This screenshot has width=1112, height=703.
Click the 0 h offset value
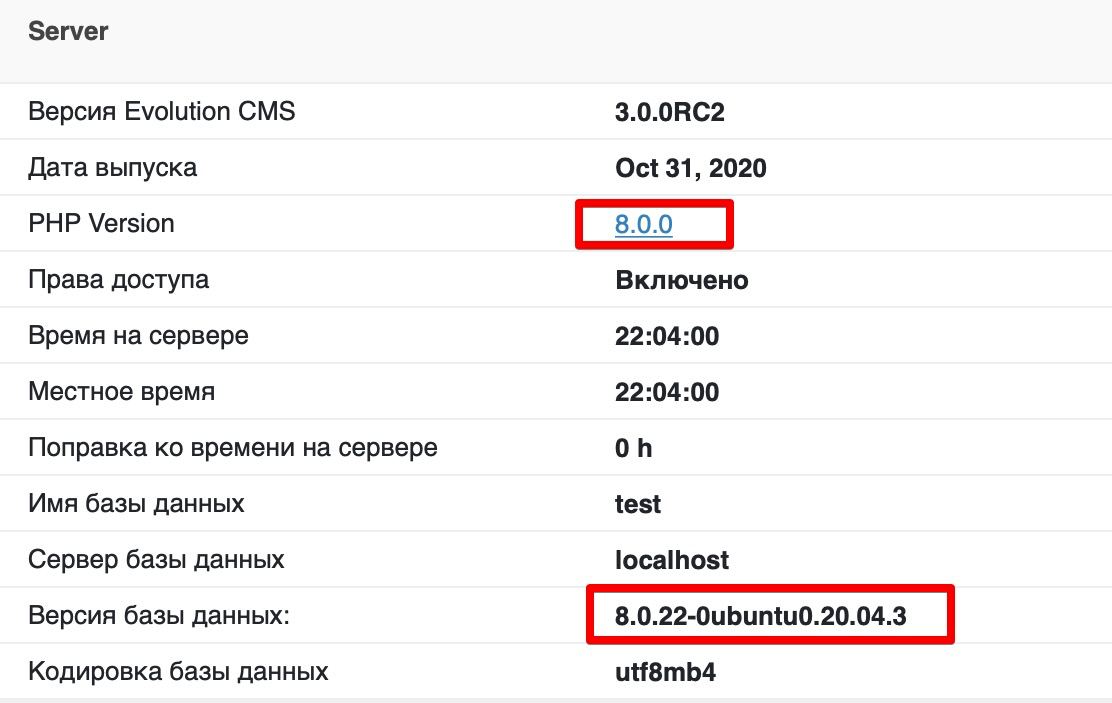(633, 448)
